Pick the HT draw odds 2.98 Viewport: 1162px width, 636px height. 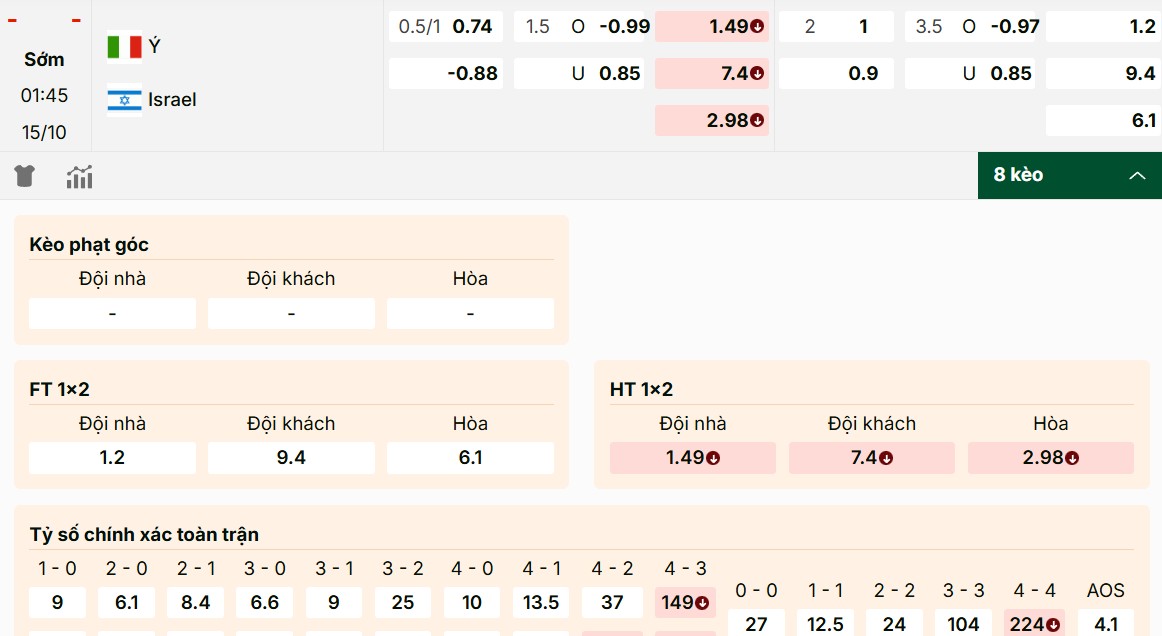click(x=1050, y=458)
